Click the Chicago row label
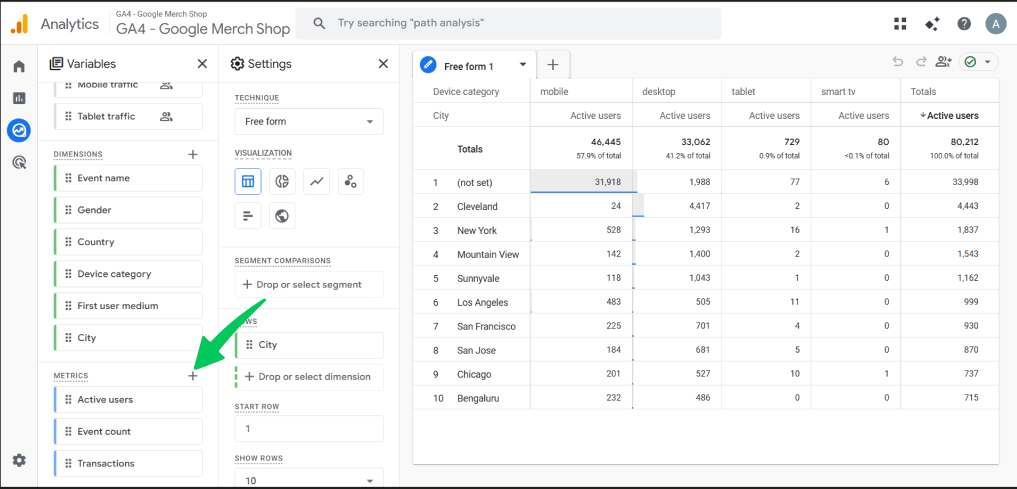1017x489 pixels. (x=474, y=374)
